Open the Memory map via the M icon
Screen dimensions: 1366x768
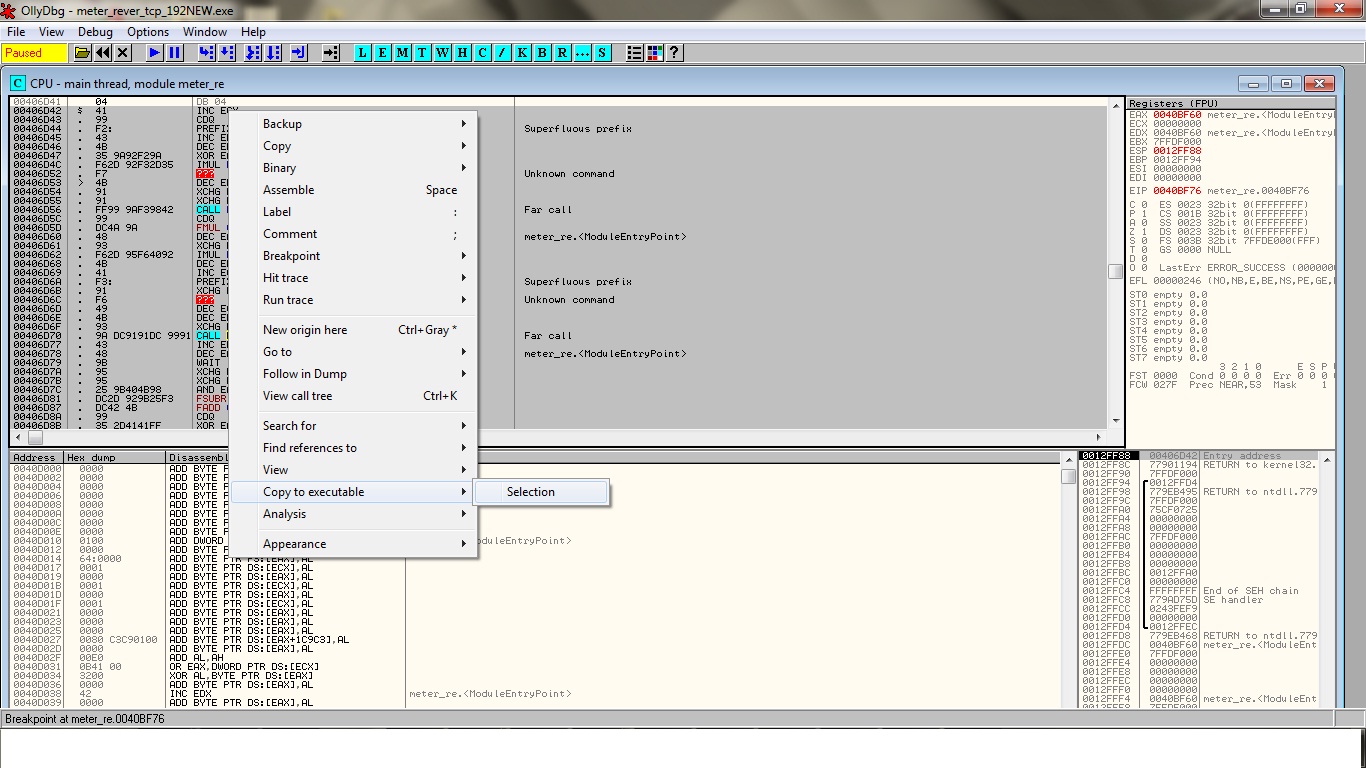(401, 53)
